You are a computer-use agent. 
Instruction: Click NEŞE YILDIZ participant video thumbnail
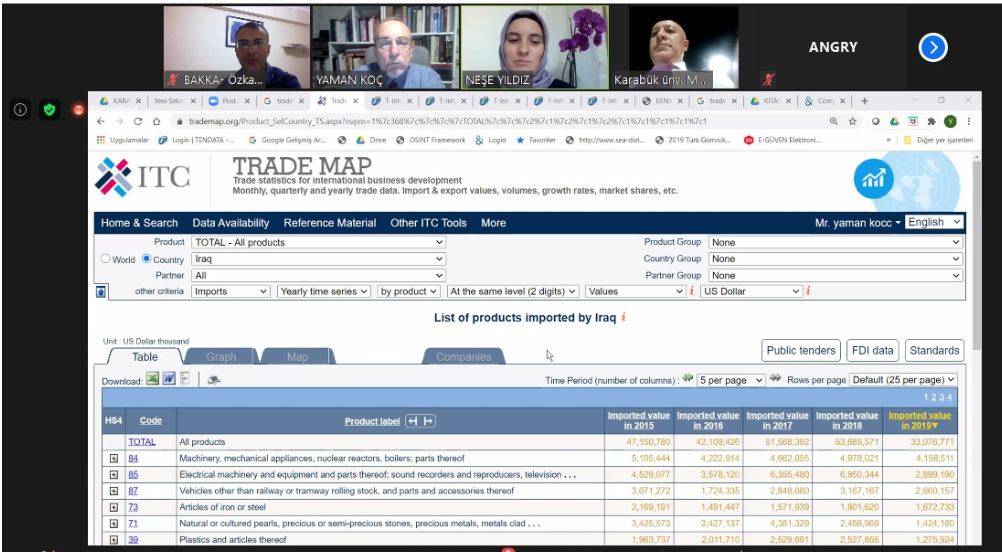(535, 47)
